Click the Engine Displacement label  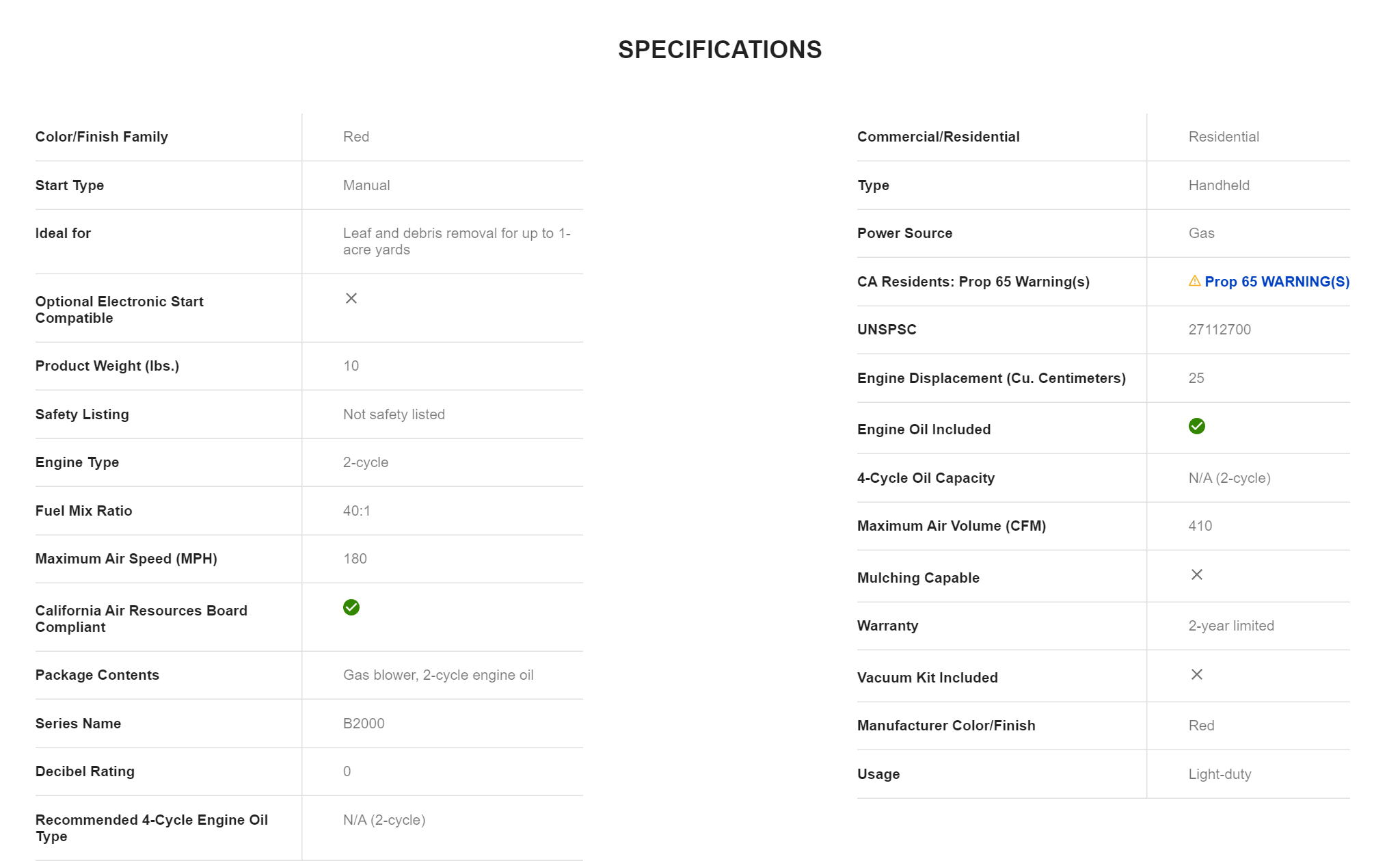991,378
